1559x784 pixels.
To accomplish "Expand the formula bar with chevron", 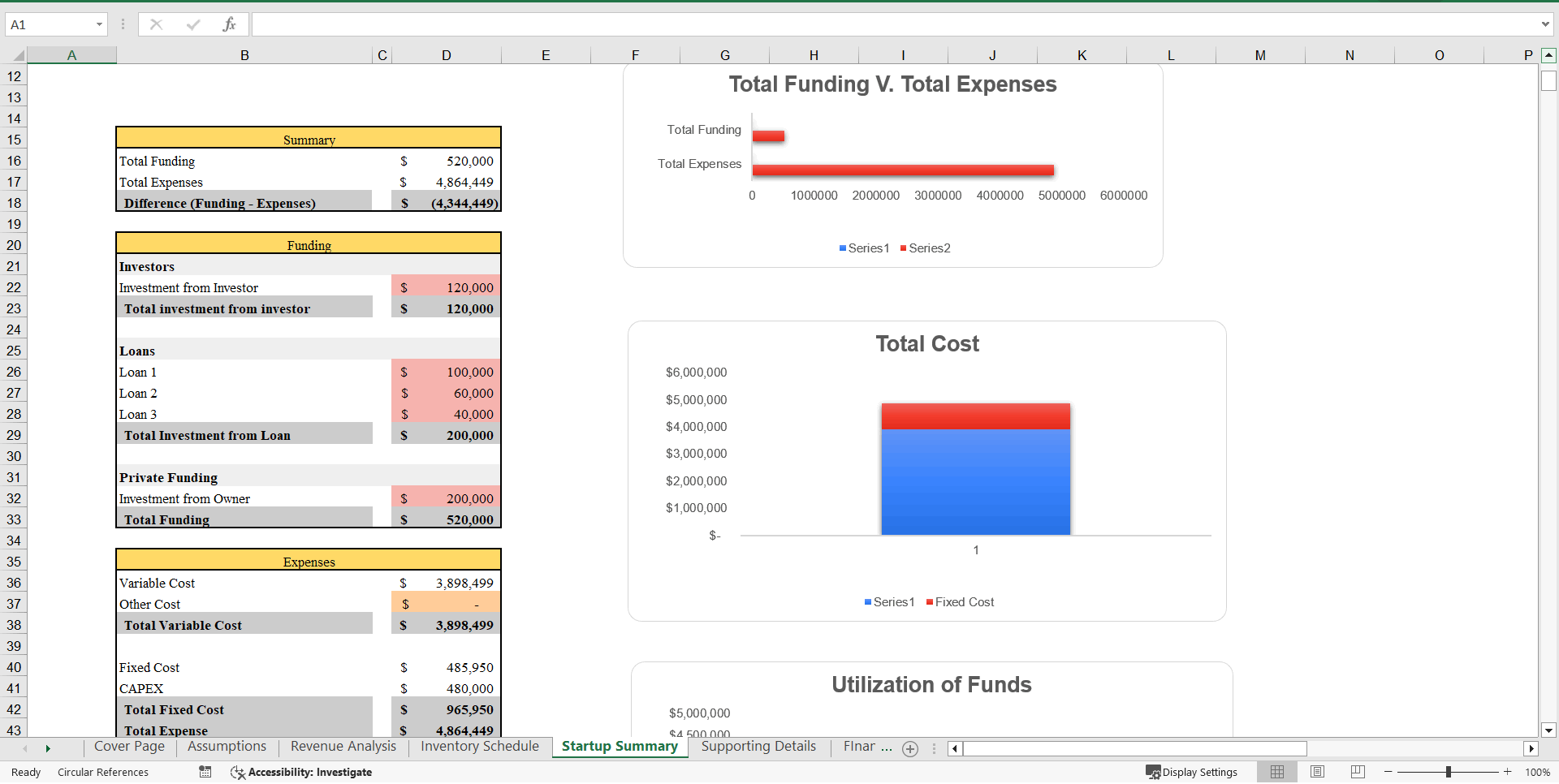I will 1545,24.
